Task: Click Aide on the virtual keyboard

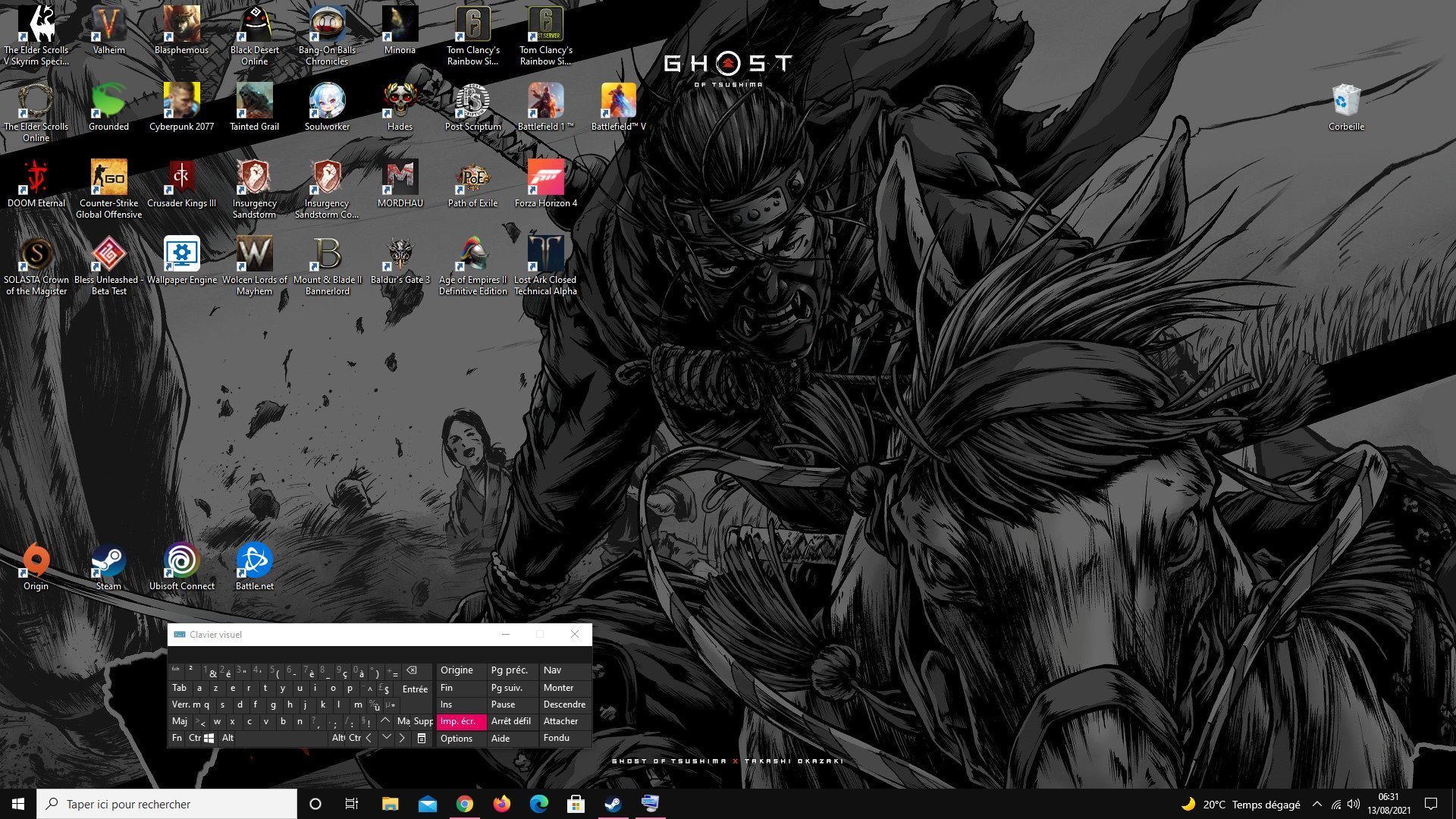Action: click(x=500, y=739)
